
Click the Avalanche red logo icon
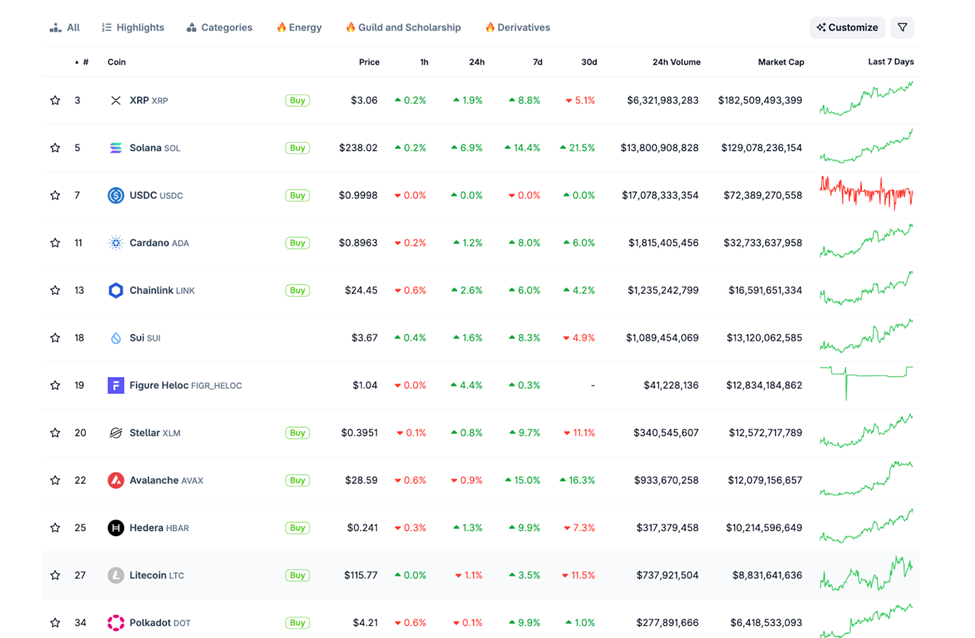116,481
